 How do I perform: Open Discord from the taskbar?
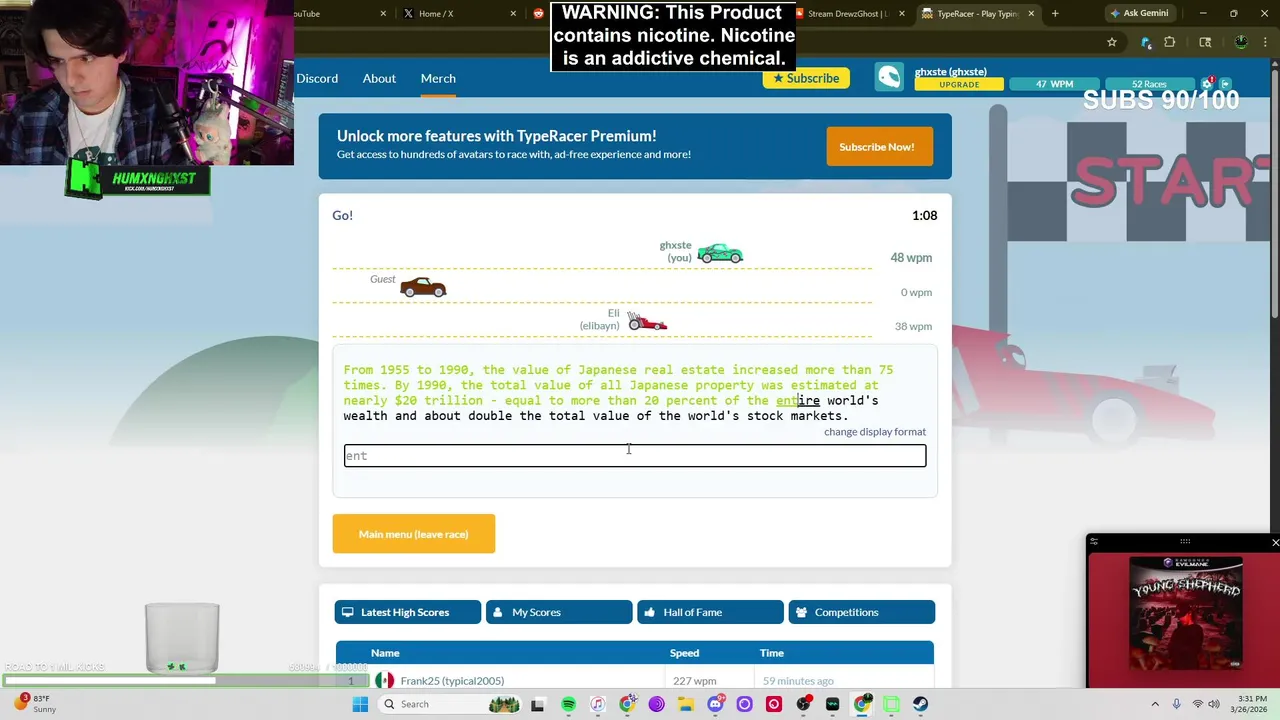(x=715, y=704)
